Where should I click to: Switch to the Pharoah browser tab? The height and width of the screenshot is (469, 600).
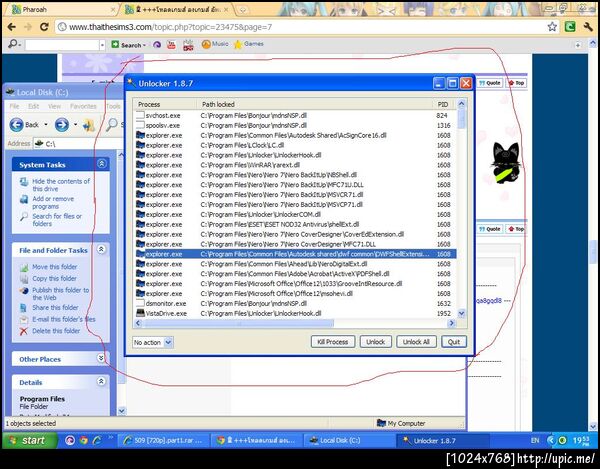coord(63,10)
